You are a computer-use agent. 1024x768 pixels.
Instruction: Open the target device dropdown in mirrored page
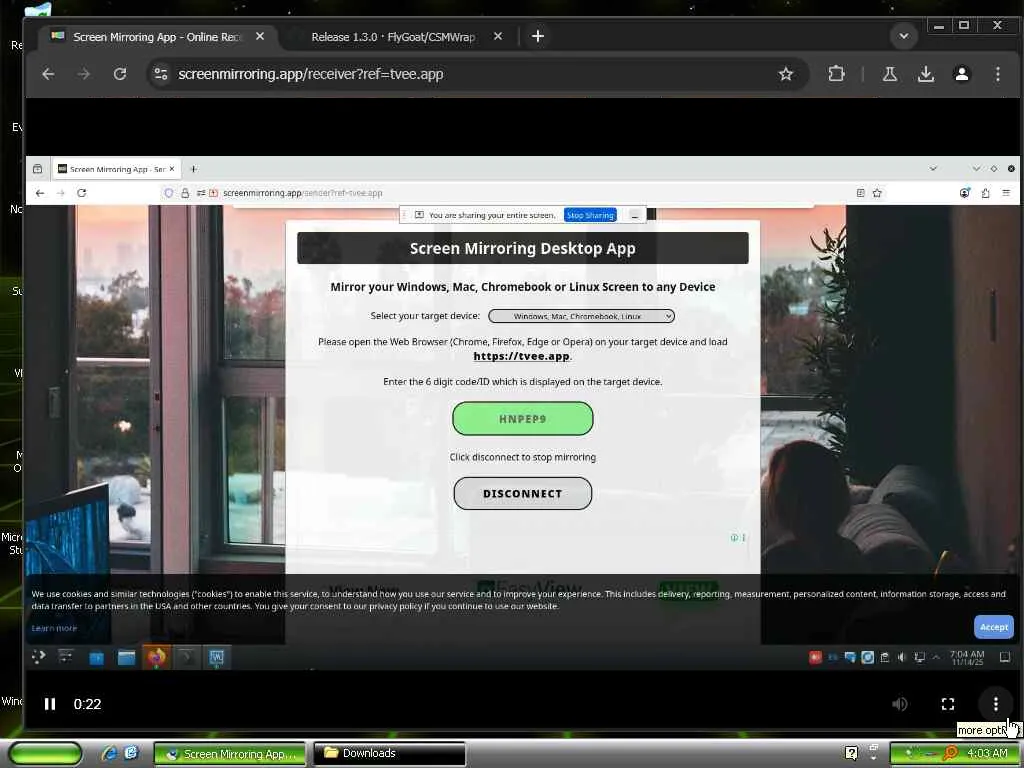point(581,316)
